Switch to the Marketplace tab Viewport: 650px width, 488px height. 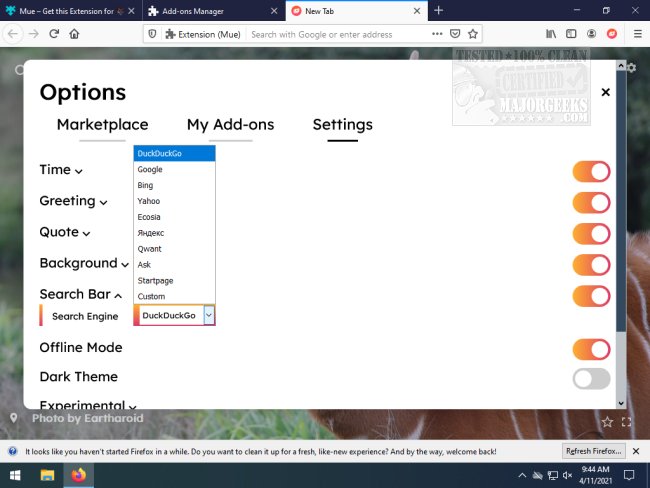pos(102,124)
